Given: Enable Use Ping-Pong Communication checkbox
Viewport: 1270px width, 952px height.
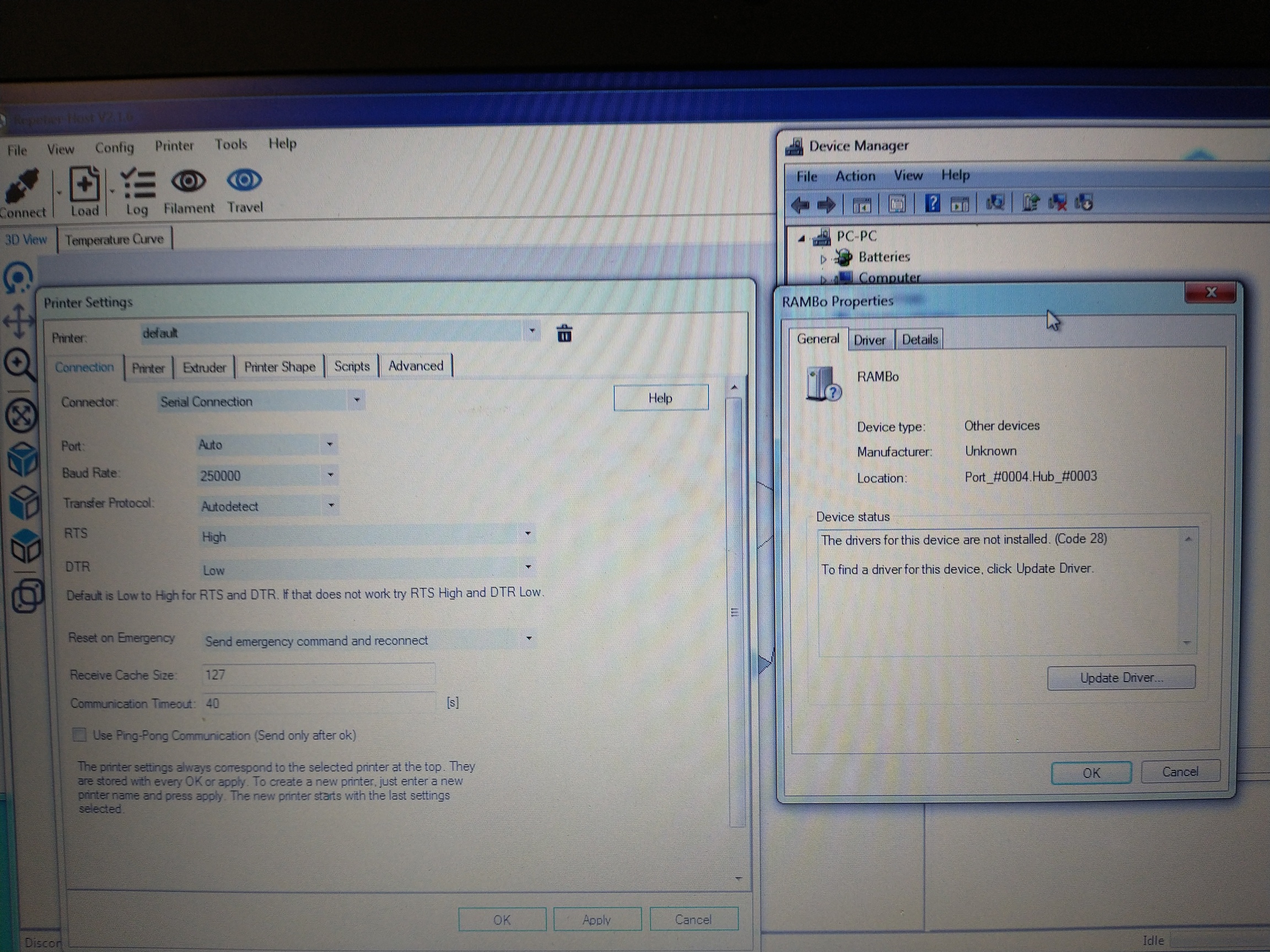Looking at the screenshot, I should point(79,735).
